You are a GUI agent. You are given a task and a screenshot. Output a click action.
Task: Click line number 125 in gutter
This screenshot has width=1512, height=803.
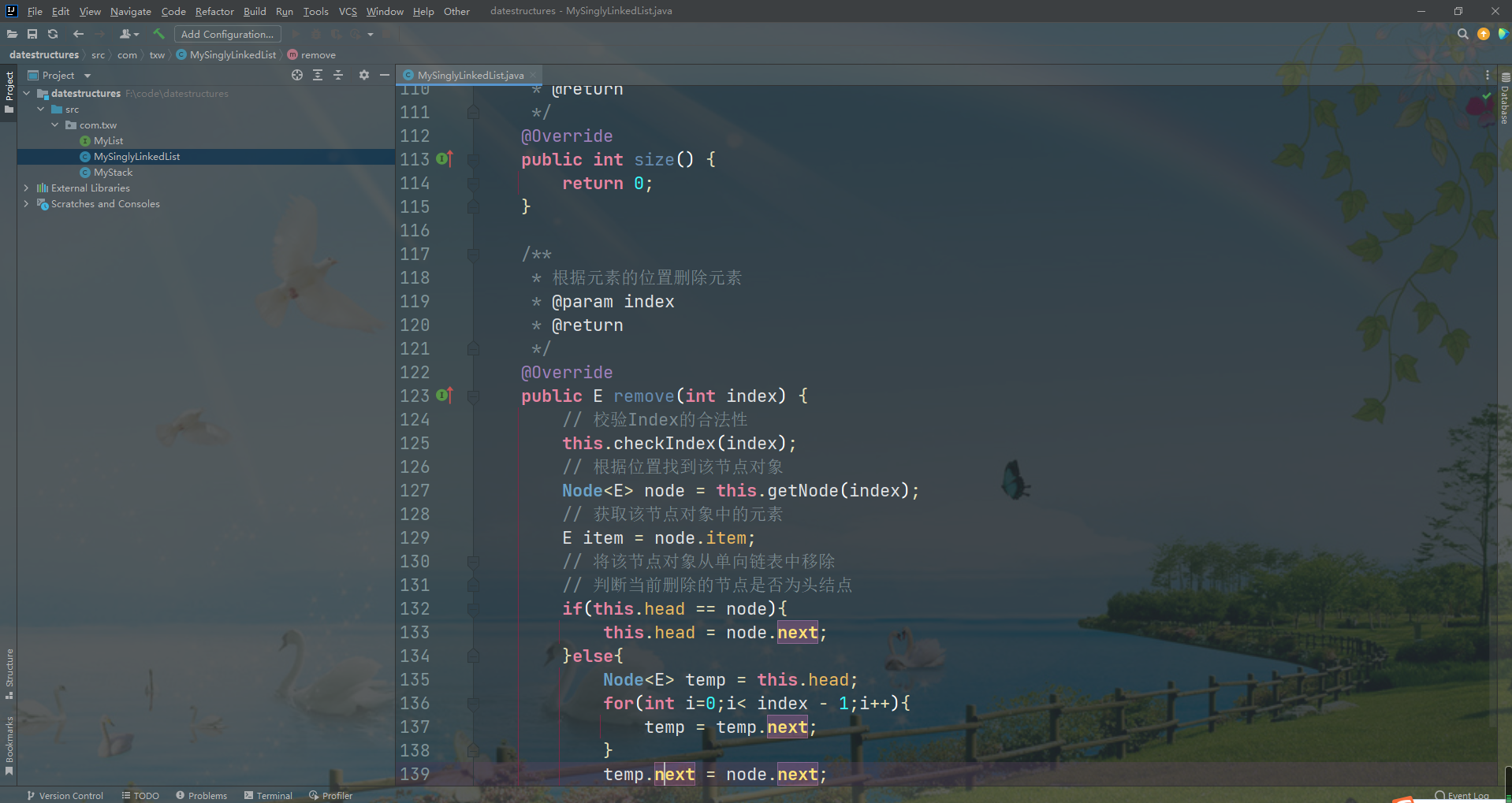(415, 443)
